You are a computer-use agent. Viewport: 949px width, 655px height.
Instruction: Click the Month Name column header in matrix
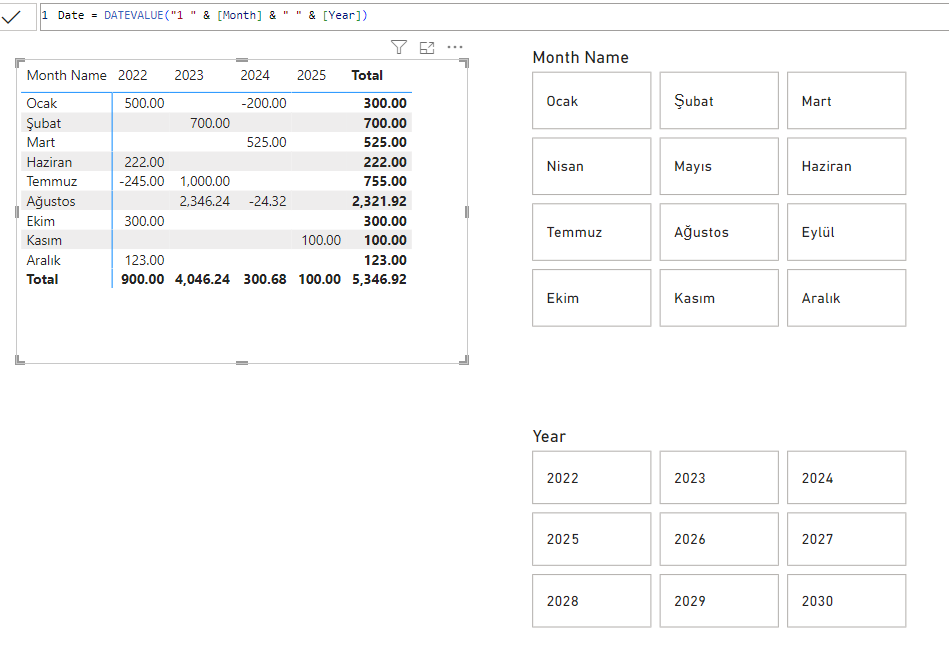pyautogui.click(x=67, y=75)
